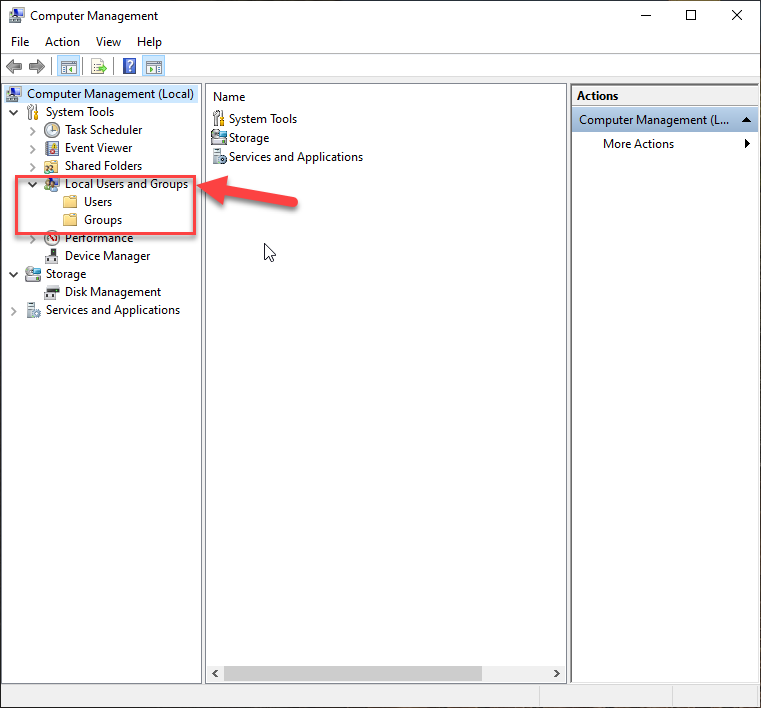Expand the Task Scheduler node
Image resolution: width=761 pixels, height=708 pixels.
[33, 130]
